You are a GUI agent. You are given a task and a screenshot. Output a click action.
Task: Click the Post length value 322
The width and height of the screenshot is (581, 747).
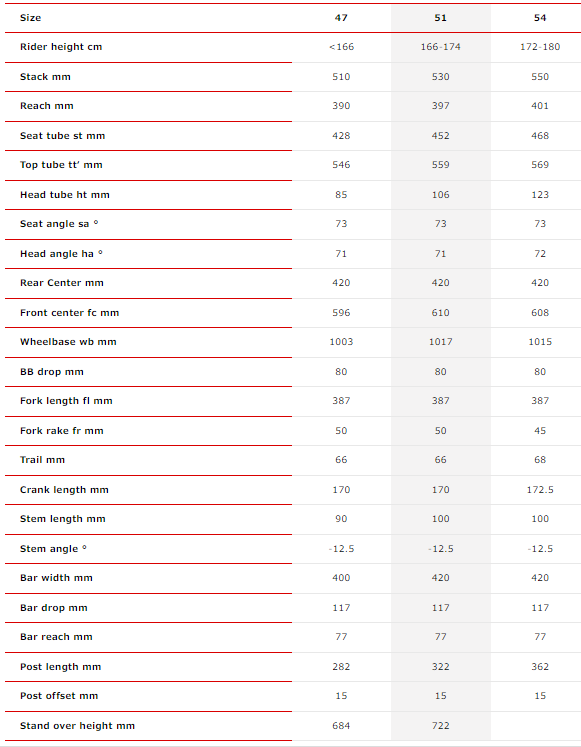click(x=441, y=667)
